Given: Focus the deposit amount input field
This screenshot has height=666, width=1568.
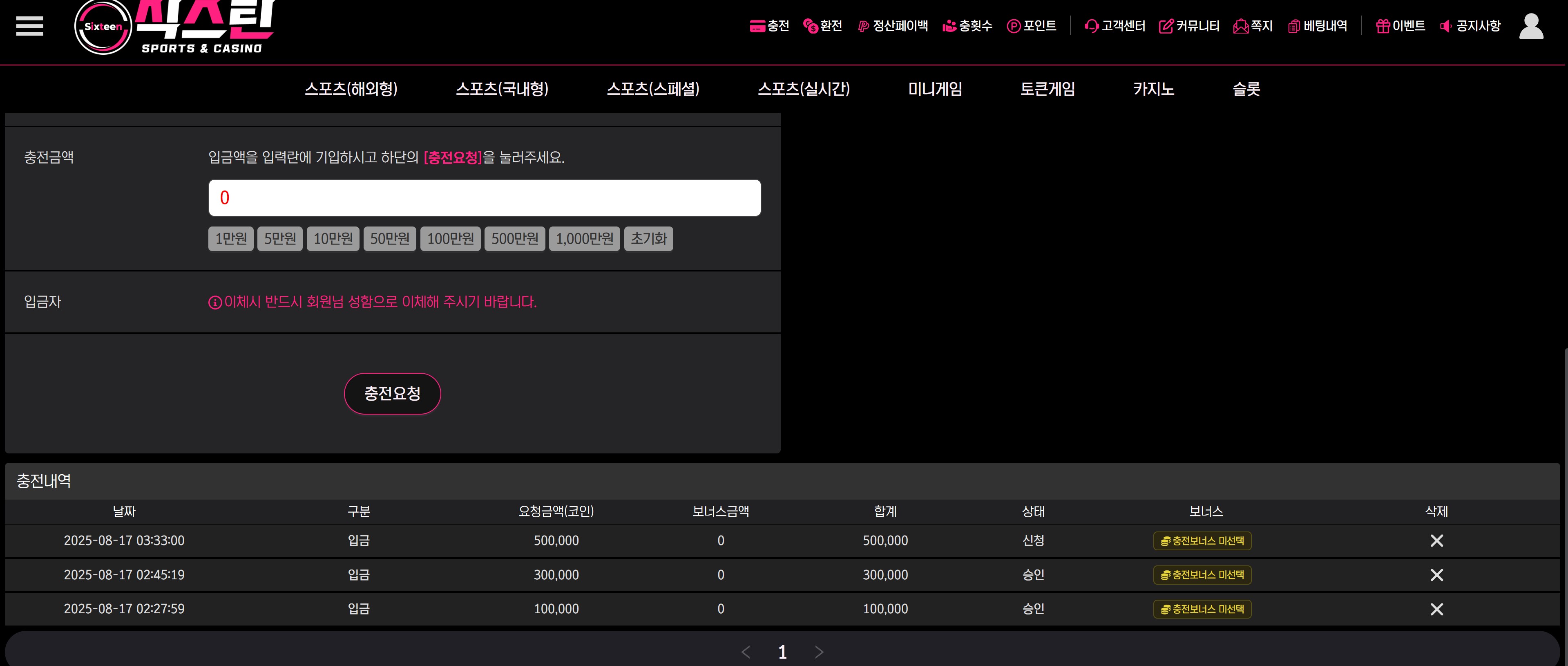Looking at the screenshot, I should pyautogui.click(x=485, y=197).
